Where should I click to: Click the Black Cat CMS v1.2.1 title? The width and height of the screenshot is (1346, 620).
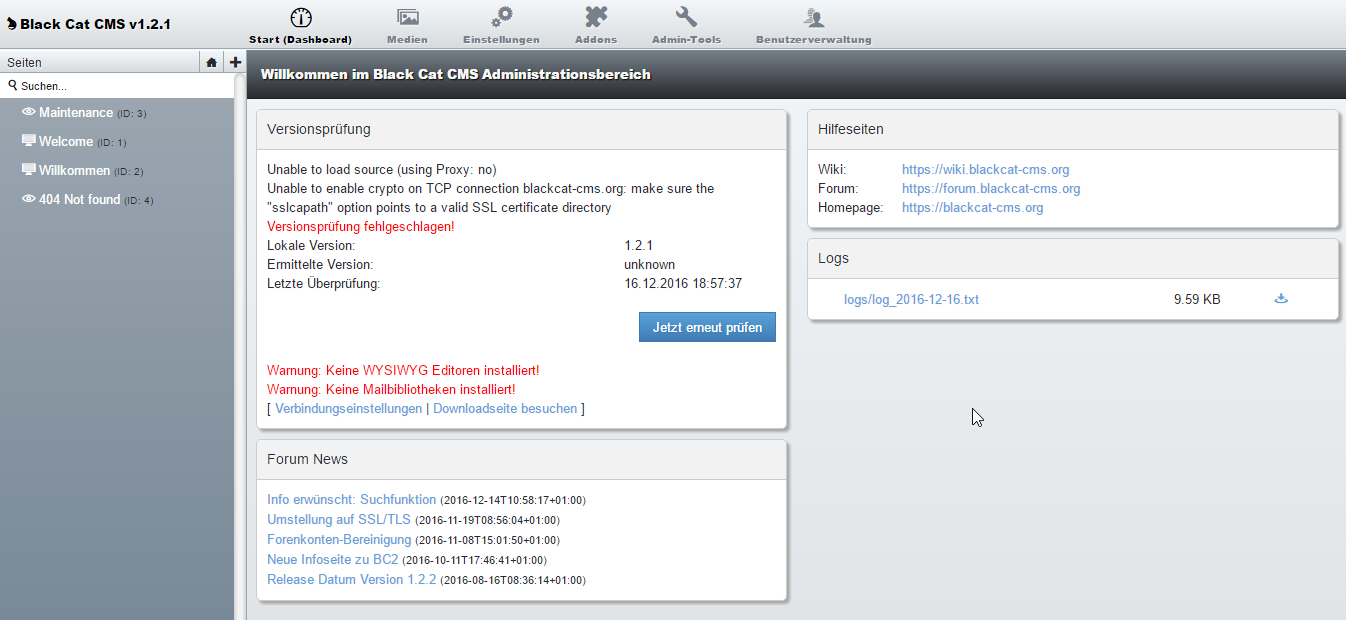(x=95, y=24)
